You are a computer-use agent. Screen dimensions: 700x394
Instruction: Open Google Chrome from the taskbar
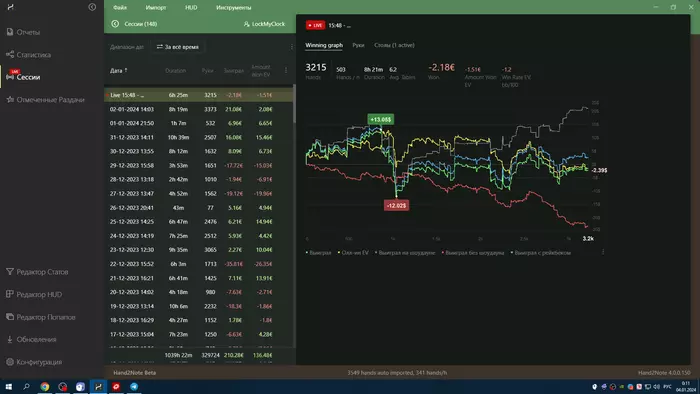[x=45, y=386]
